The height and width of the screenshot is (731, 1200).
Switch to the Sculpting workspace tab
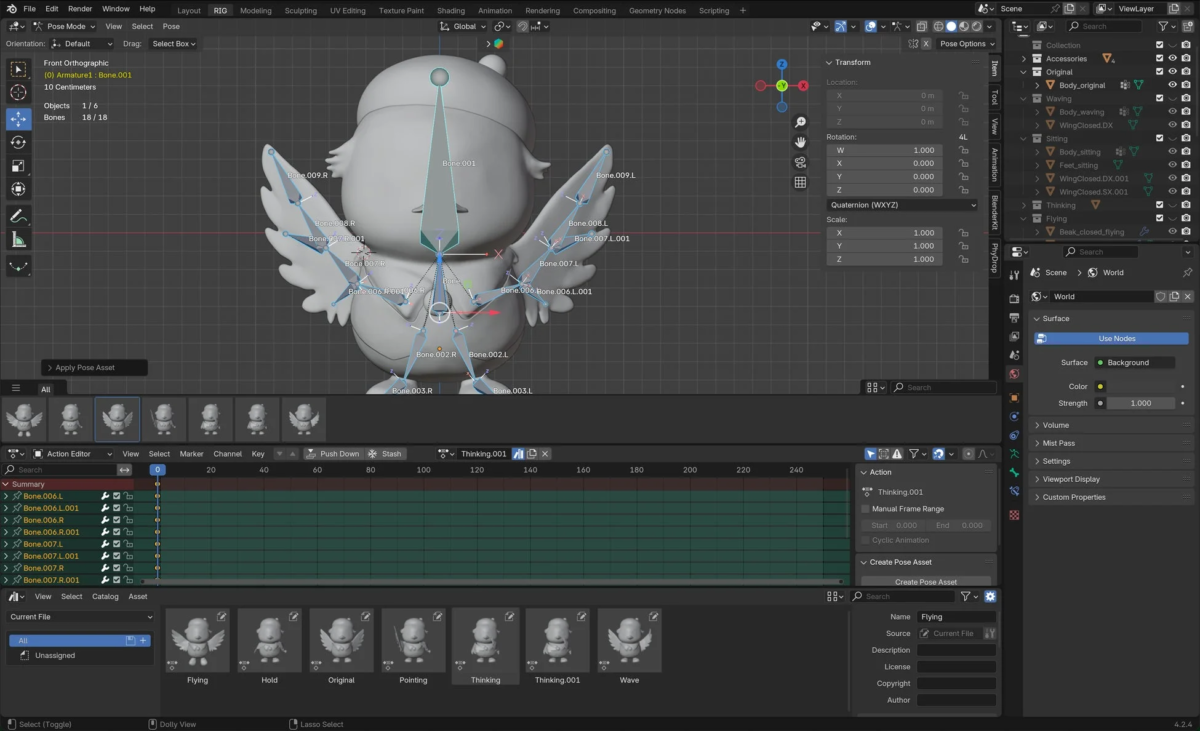[300, 11]
